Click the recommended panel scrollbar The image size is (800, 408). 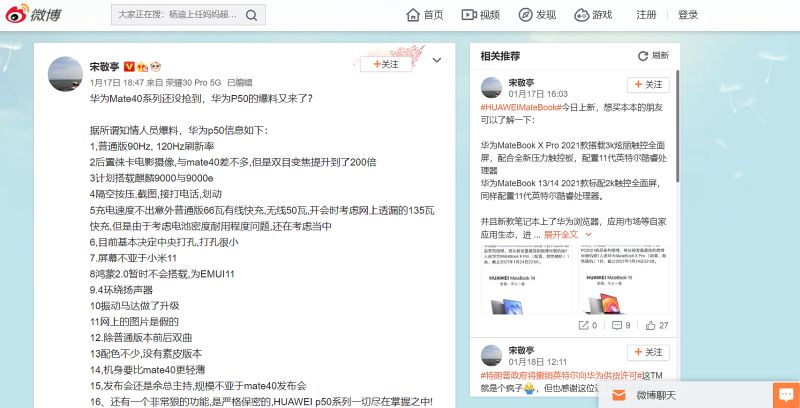pyautogui.click(x=677, y=126)
